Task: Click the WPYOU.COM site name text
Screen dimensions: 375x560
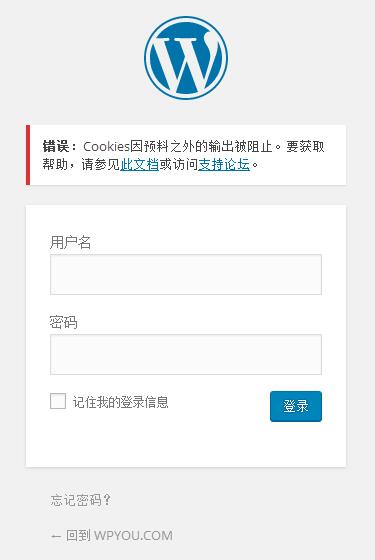Action: 133,536
